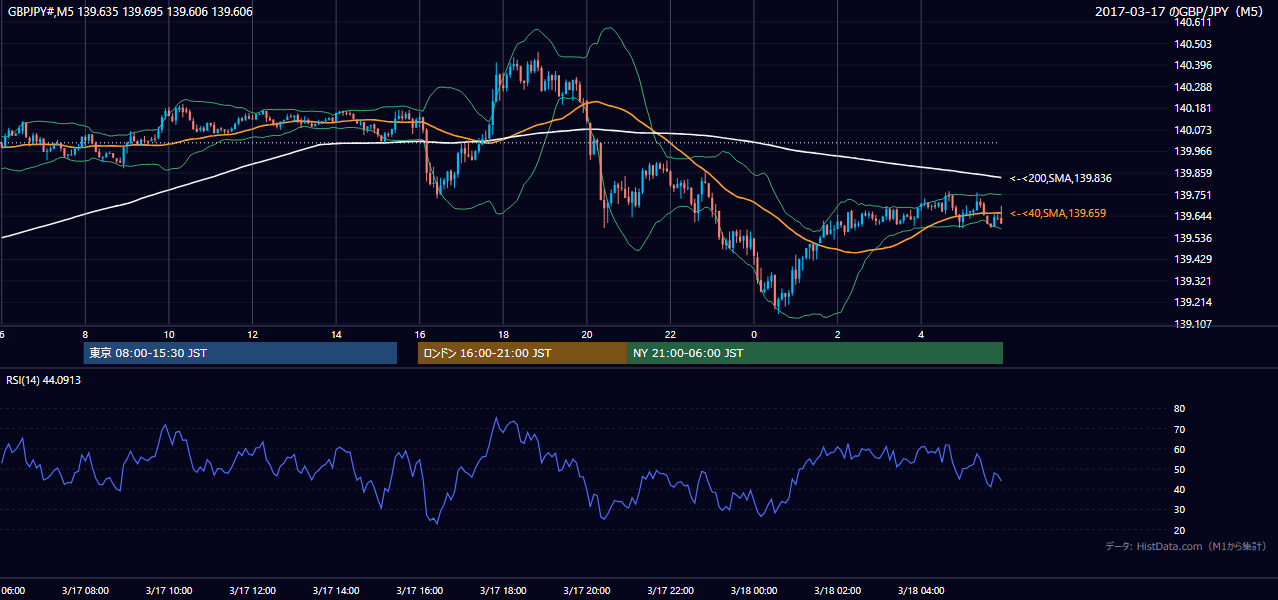
Task: Click RSI level 50 axis label
Action: pos(1179,470)
